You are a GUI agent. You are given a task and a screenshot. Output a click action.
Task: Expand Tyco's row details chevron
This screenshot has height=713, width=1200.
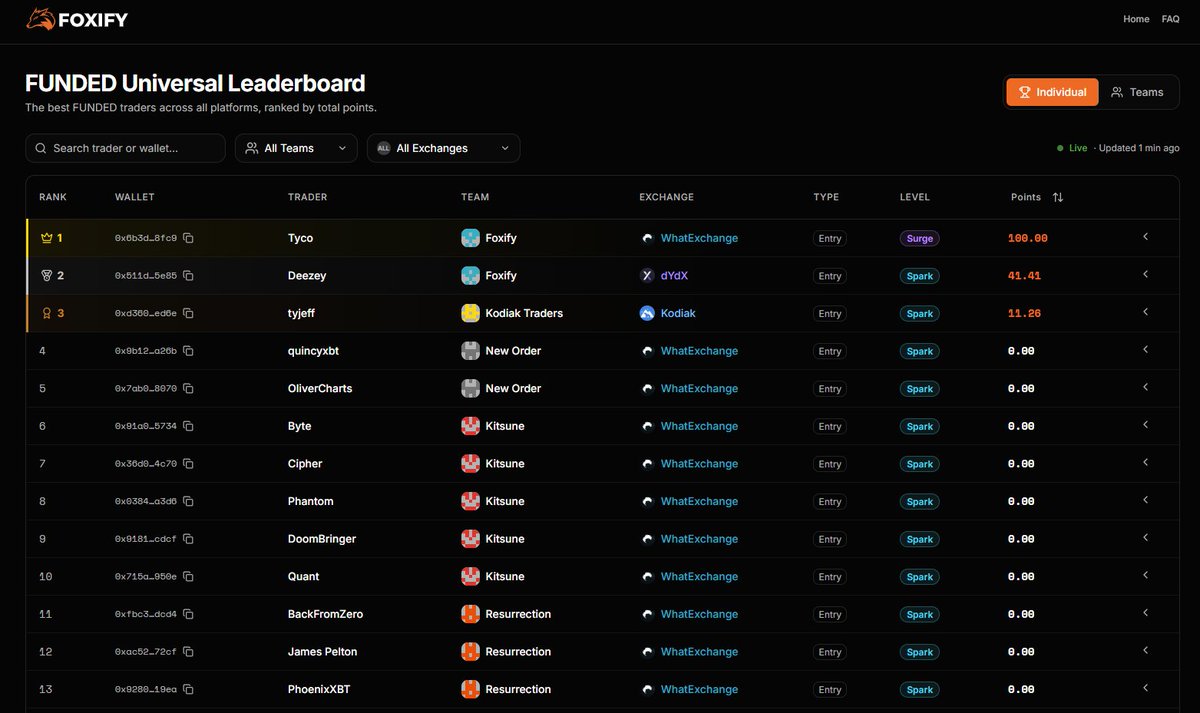point(1145,237)
